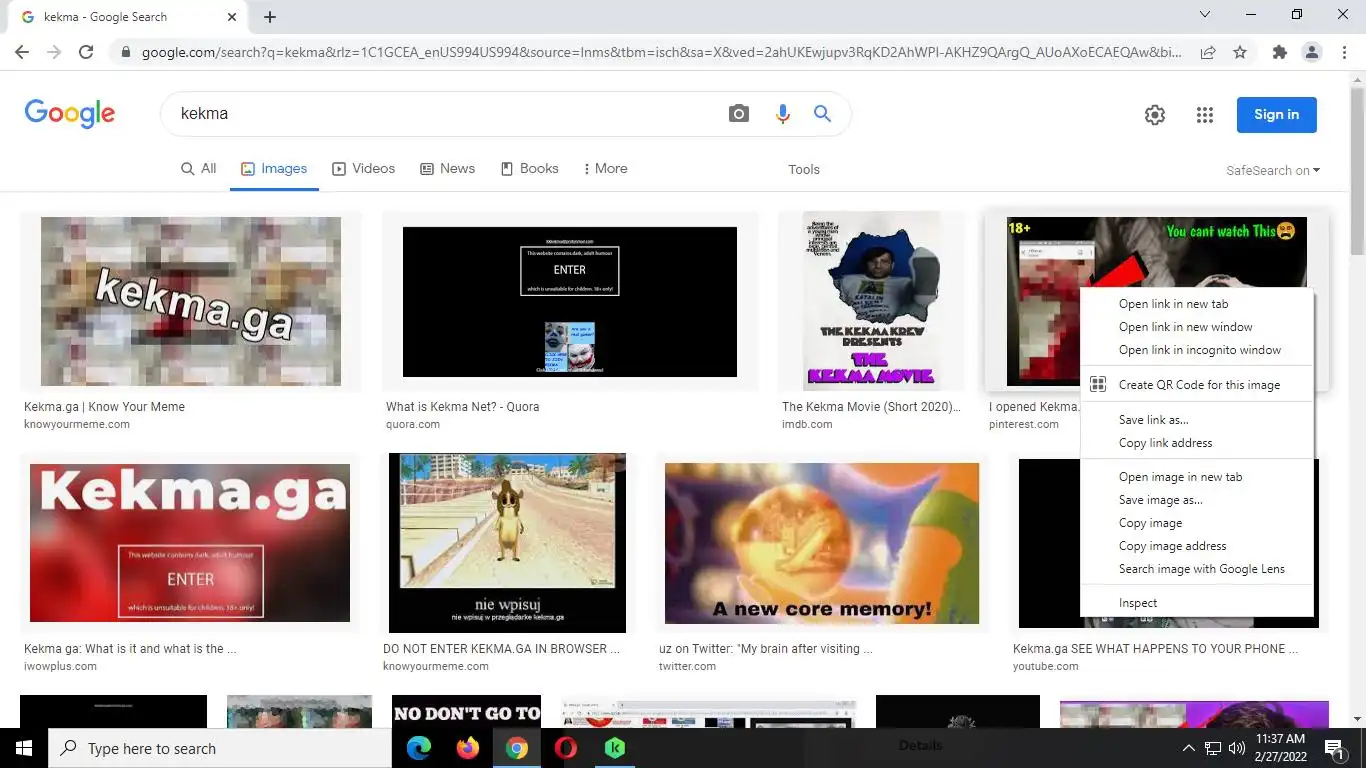1366x768 pixels.
Task: Open a new browser tab
Action: coord(270,17)
